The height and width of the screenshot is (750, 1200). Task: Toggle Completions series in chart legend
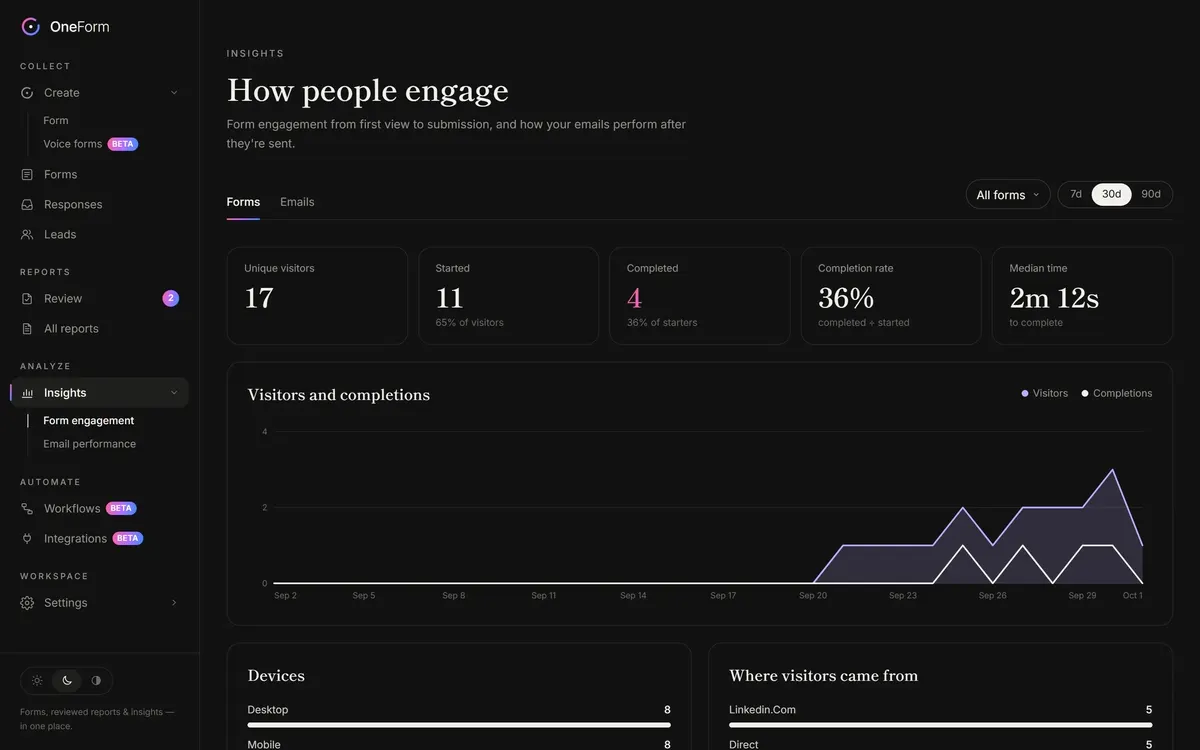click(x=1117, y=394)
